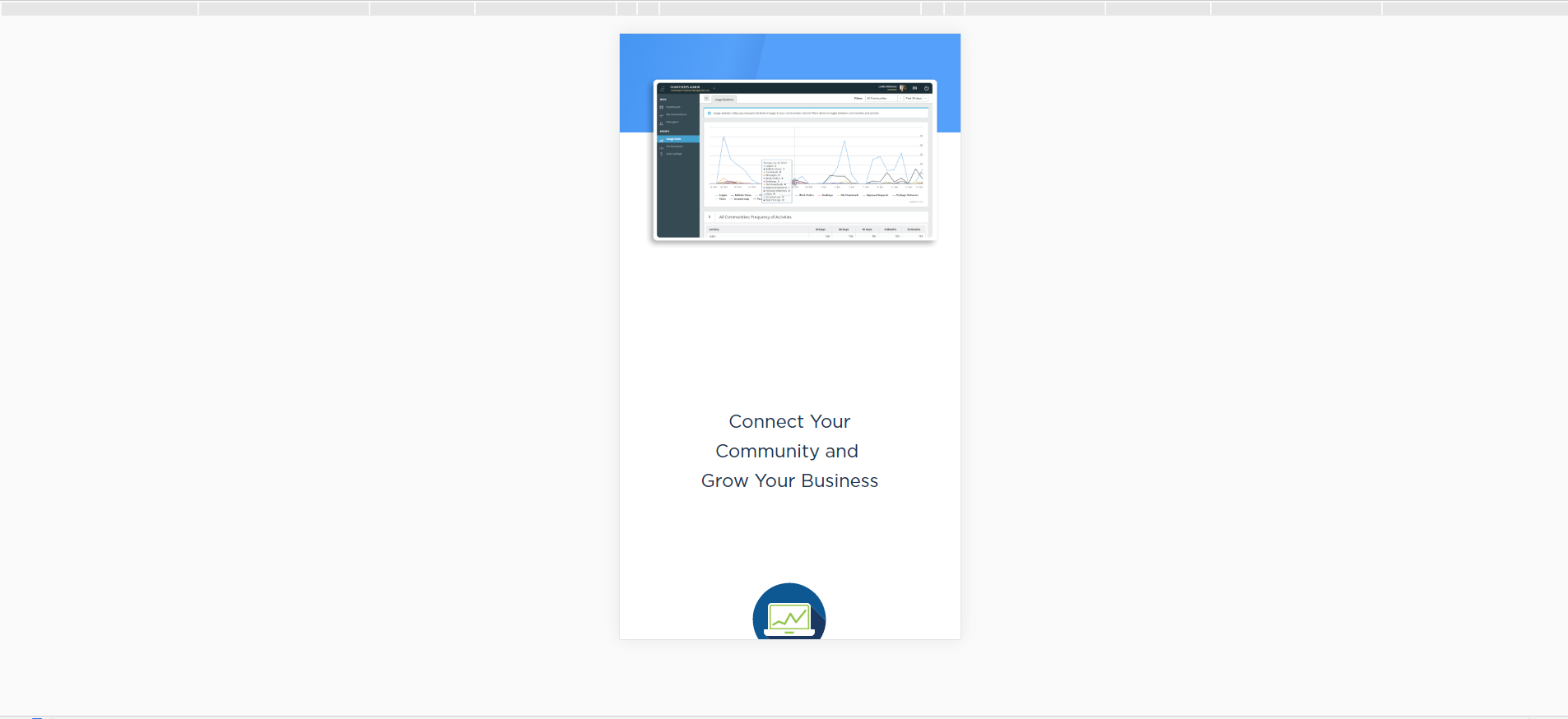Click the power icon in dashboard header
The height and width of the screenshot is (719, 1568).
point(926,88)
